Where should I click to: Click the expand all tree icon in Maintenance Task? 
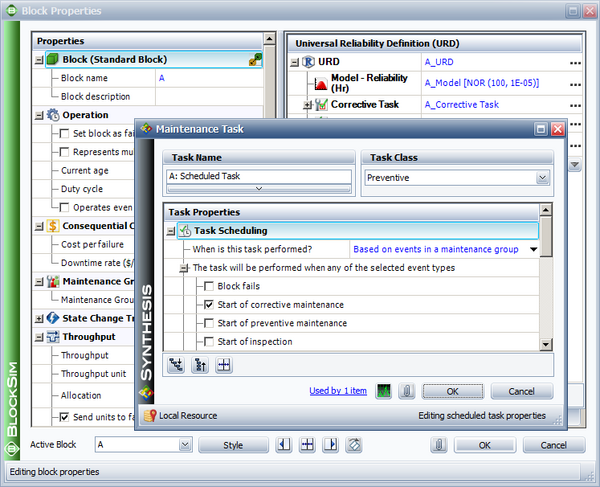pyautogui.click(x=176, y=365)
